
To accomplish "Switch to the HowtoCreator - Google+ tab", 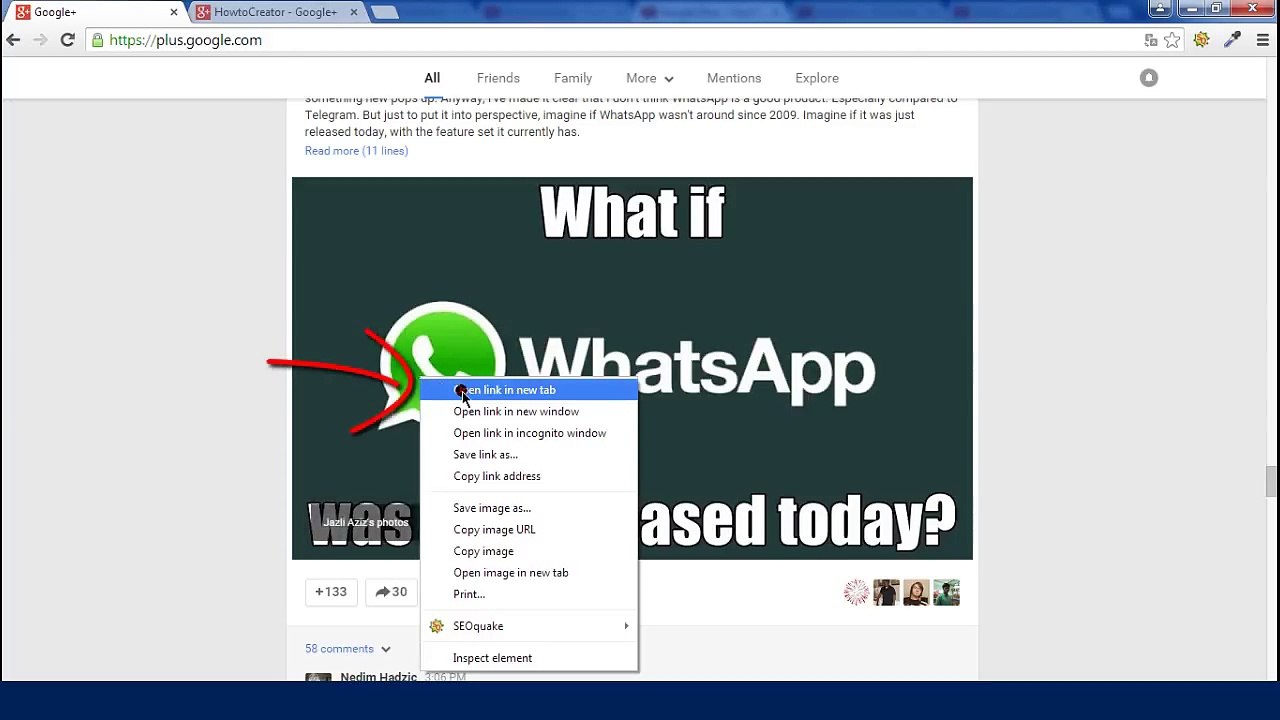I will 275,12.
